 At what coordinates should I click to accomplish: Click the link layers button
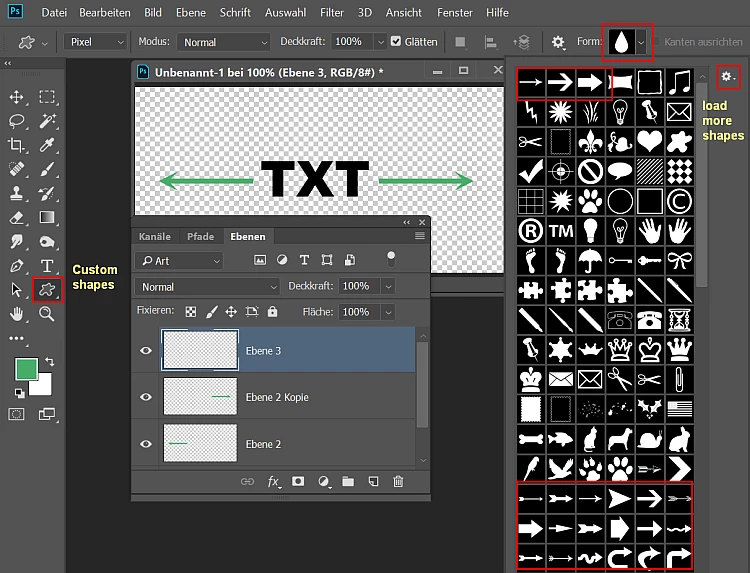[247, 482]
